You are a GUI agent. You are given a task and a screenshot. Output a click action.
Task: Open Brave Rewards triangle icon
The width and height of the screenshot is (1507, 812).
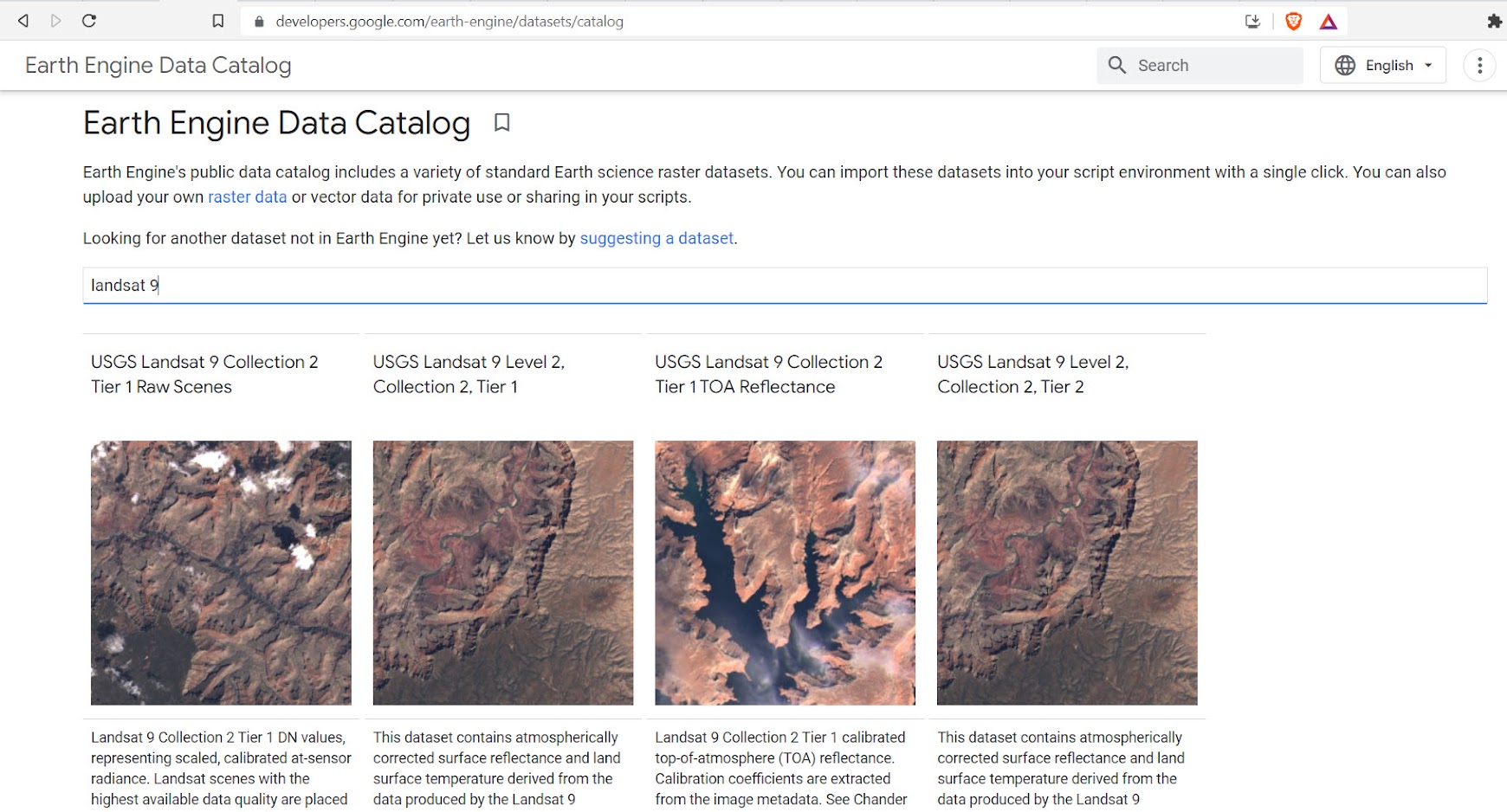1329,22
